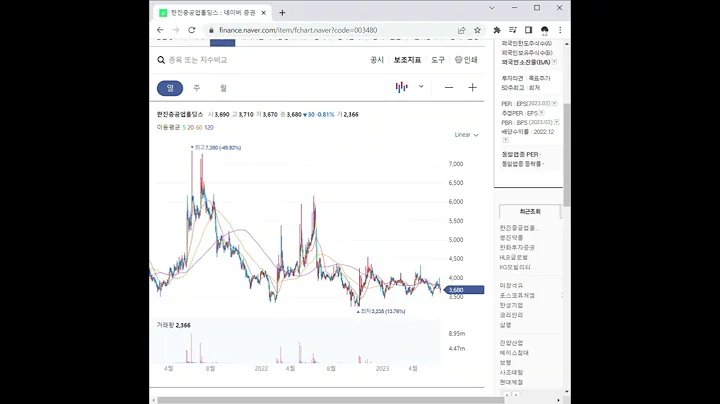Open the Linear scale dropdown
The height and width of the screenshot is (404, 720).
click(x=466, y=135)
